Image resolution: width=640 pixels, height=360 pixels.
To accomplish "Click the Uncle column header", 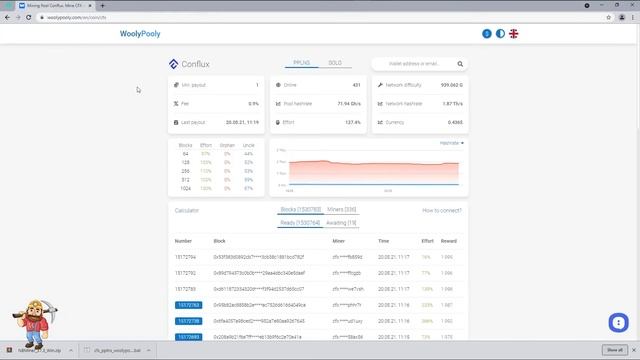I will [249, 145].
